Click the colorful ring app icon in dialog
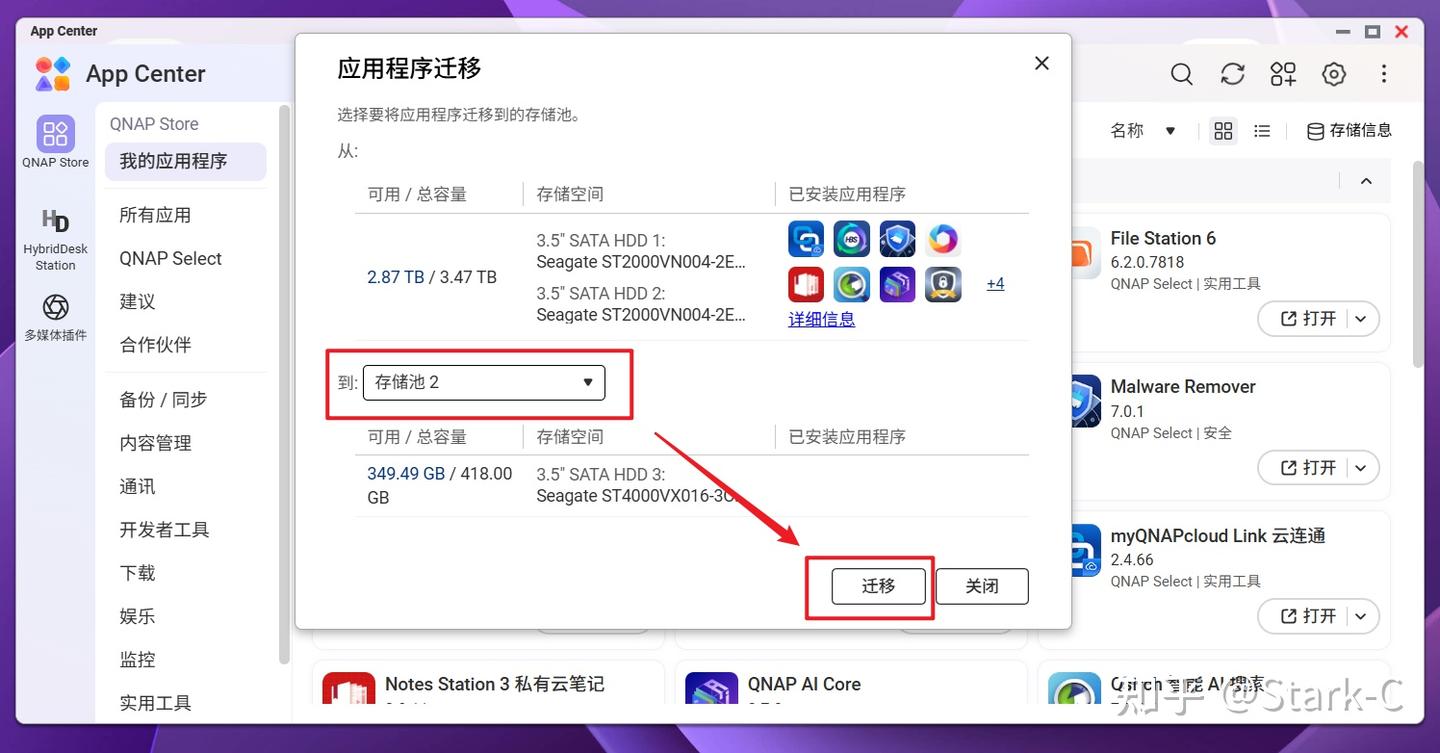 pos(943,239)
